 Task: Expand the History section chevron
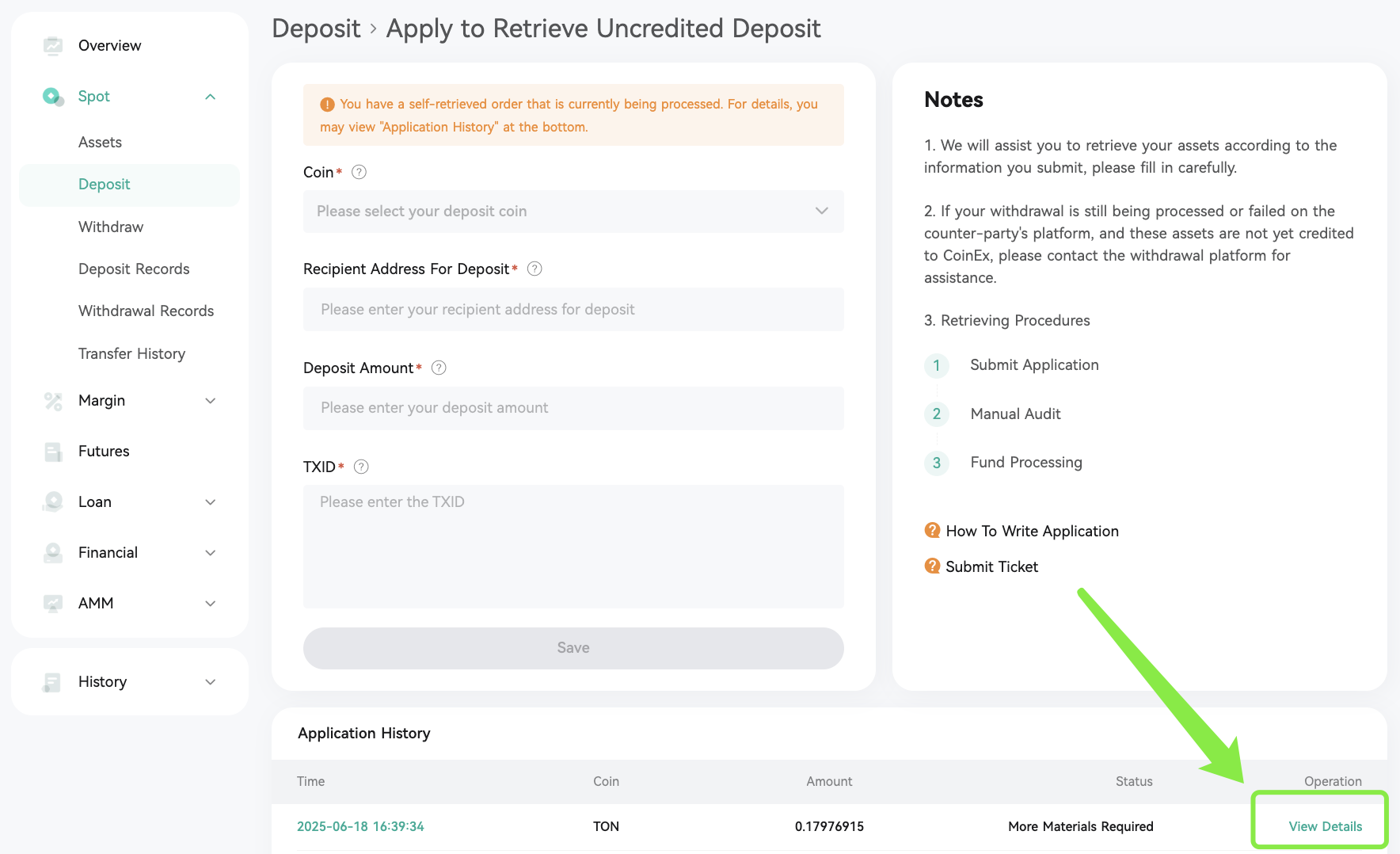(211, 682)
